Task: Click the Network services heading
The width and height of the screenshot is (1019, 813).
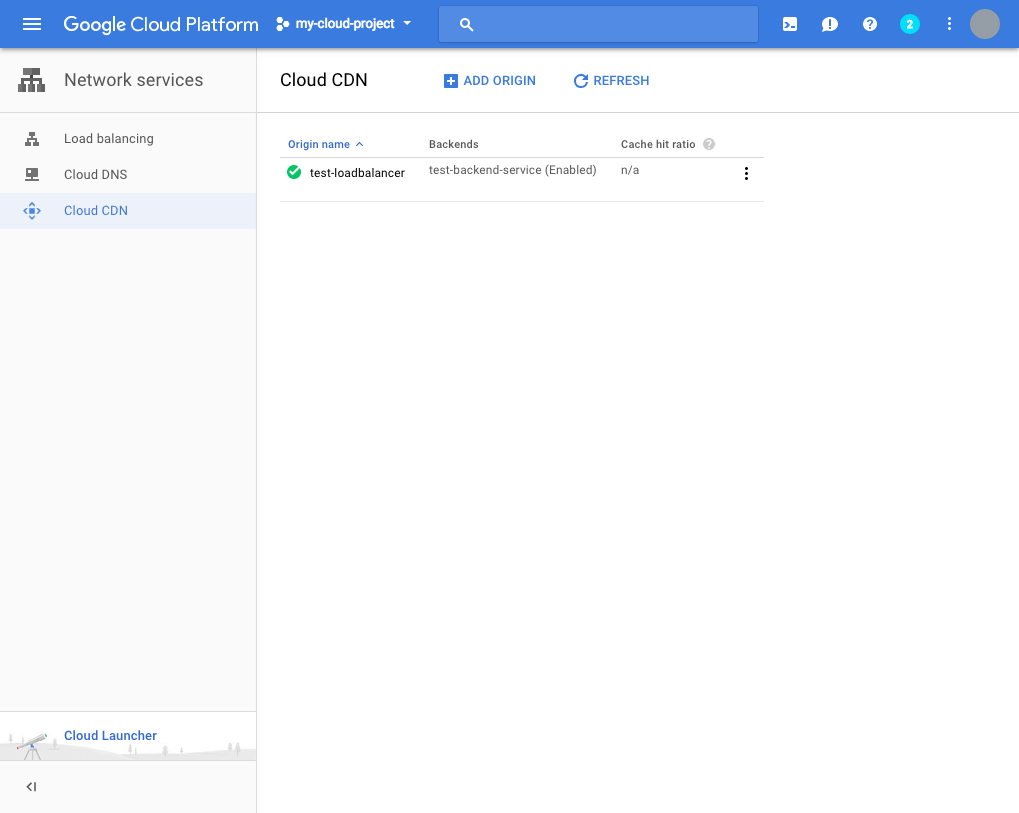Action: [x=133, y=80]
